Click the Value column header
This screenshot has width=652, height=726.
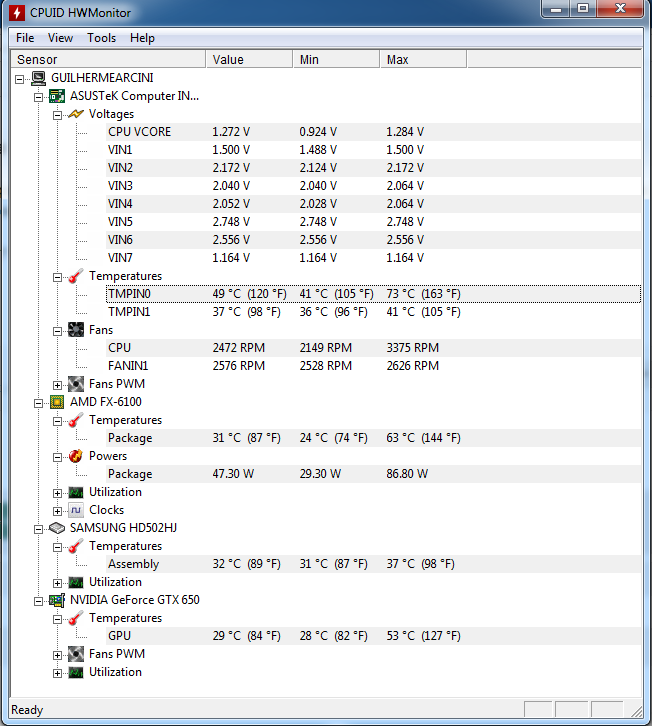pyautogui.click(x=250, y=60)
